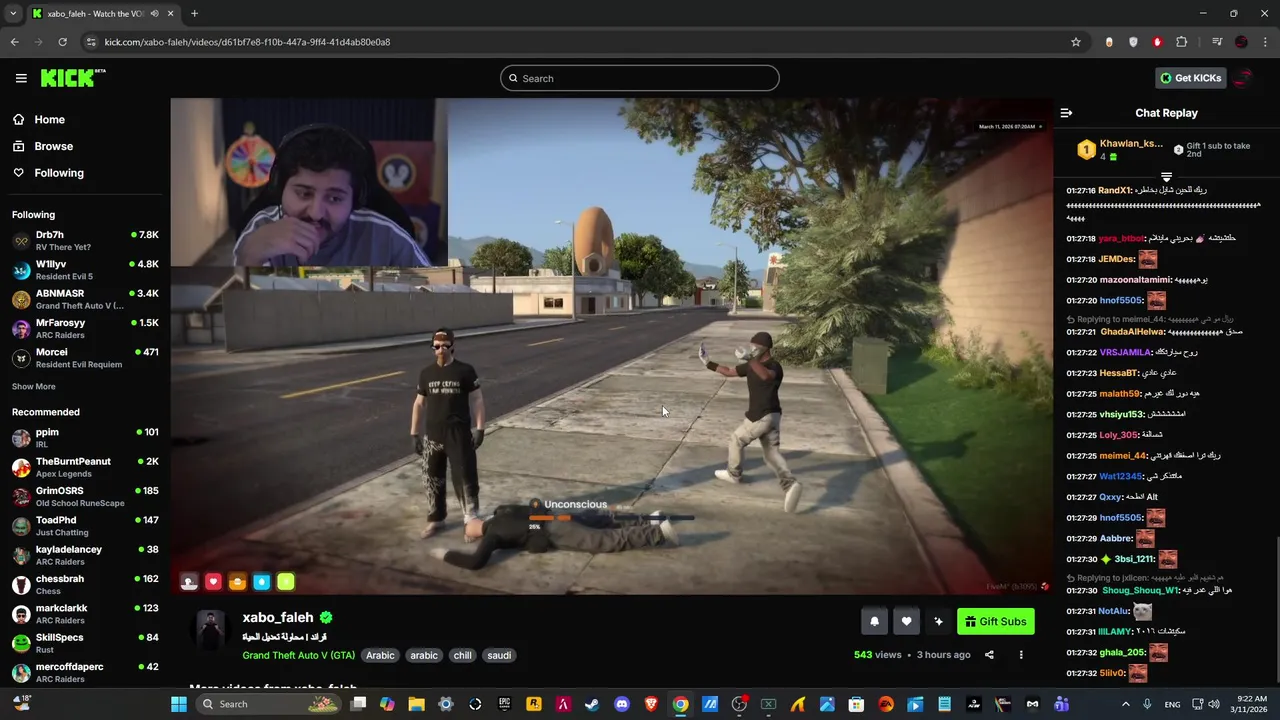Image resolution: width=1280 pixels, height=720 pixels.
Task: Reload the browser page
Action: click(62, 42)
